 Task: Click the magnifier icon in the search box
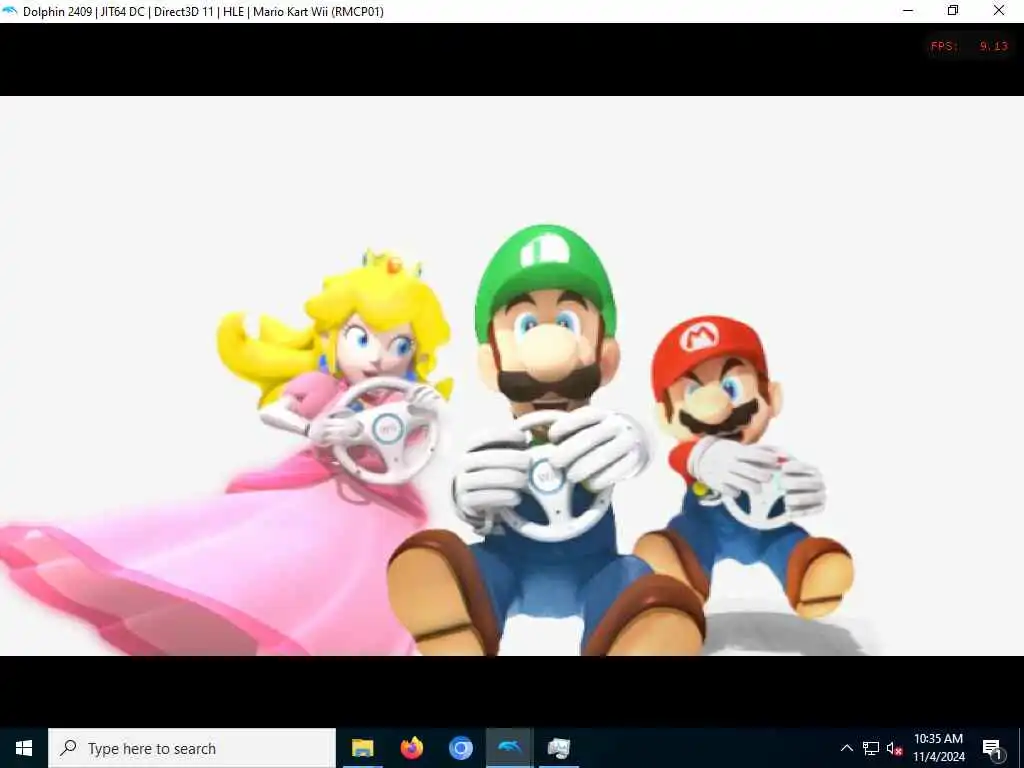point(68,748)
